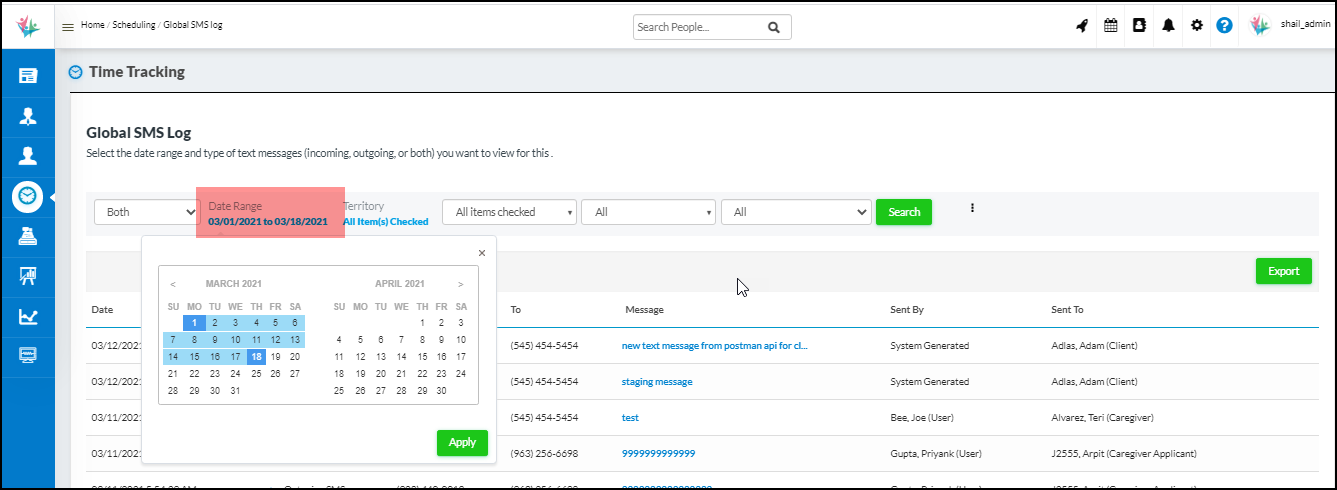Screen dimensions: 1337x490
Task: Export the SMS log
Action: click(1283, 271)
